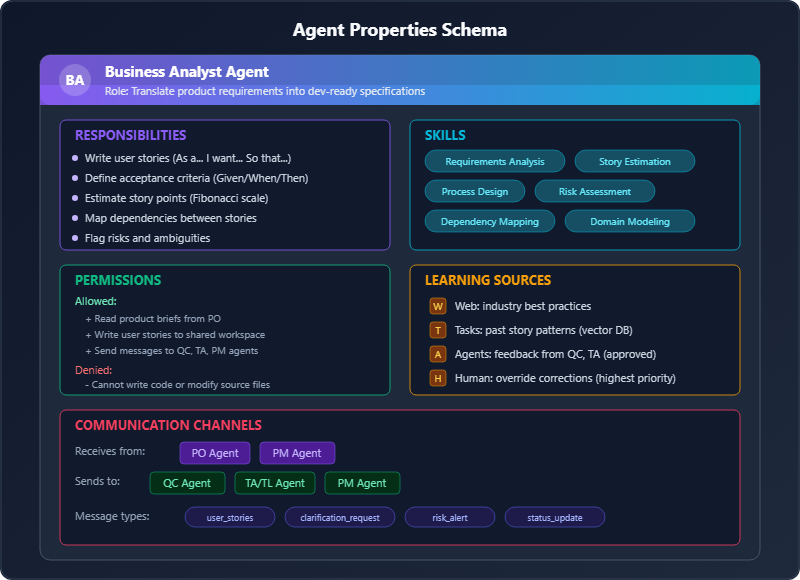
Task: Select the Dependency Mapping skill chip
Action: (490, 221)
